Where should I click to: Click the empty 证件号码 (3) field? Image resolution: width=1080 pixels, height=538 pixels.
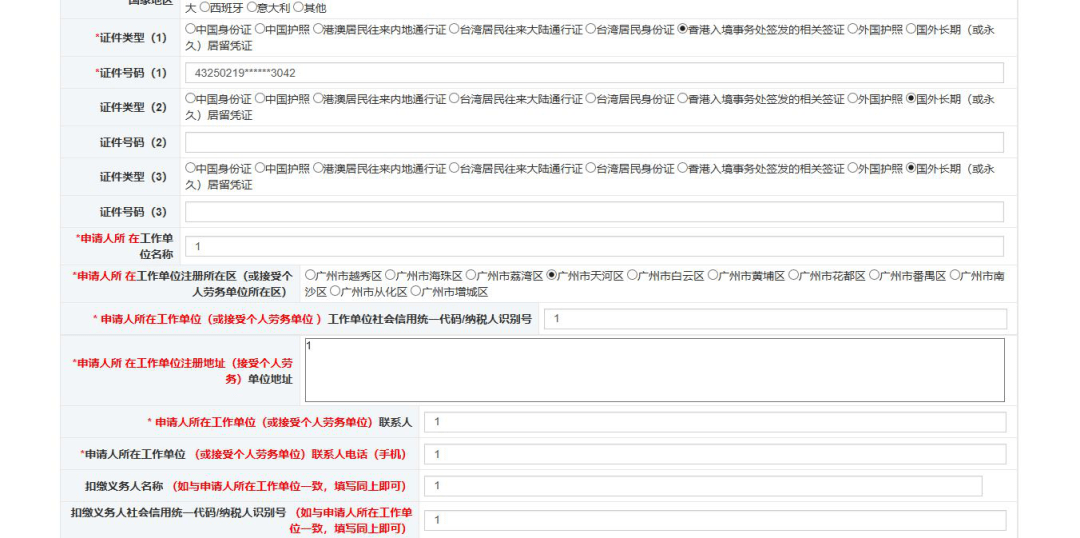coord(594,212)
